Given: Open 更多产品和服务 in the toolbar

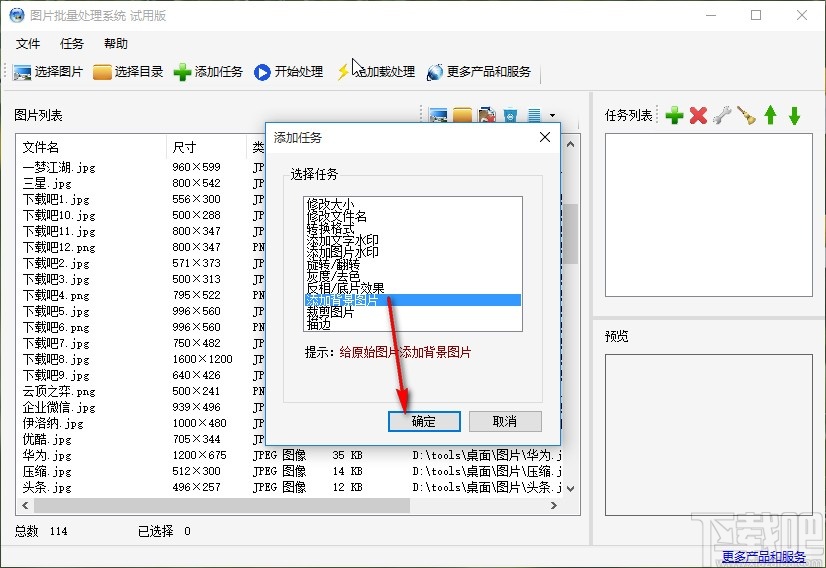Looking at the screenshot, I should (478, 72).
